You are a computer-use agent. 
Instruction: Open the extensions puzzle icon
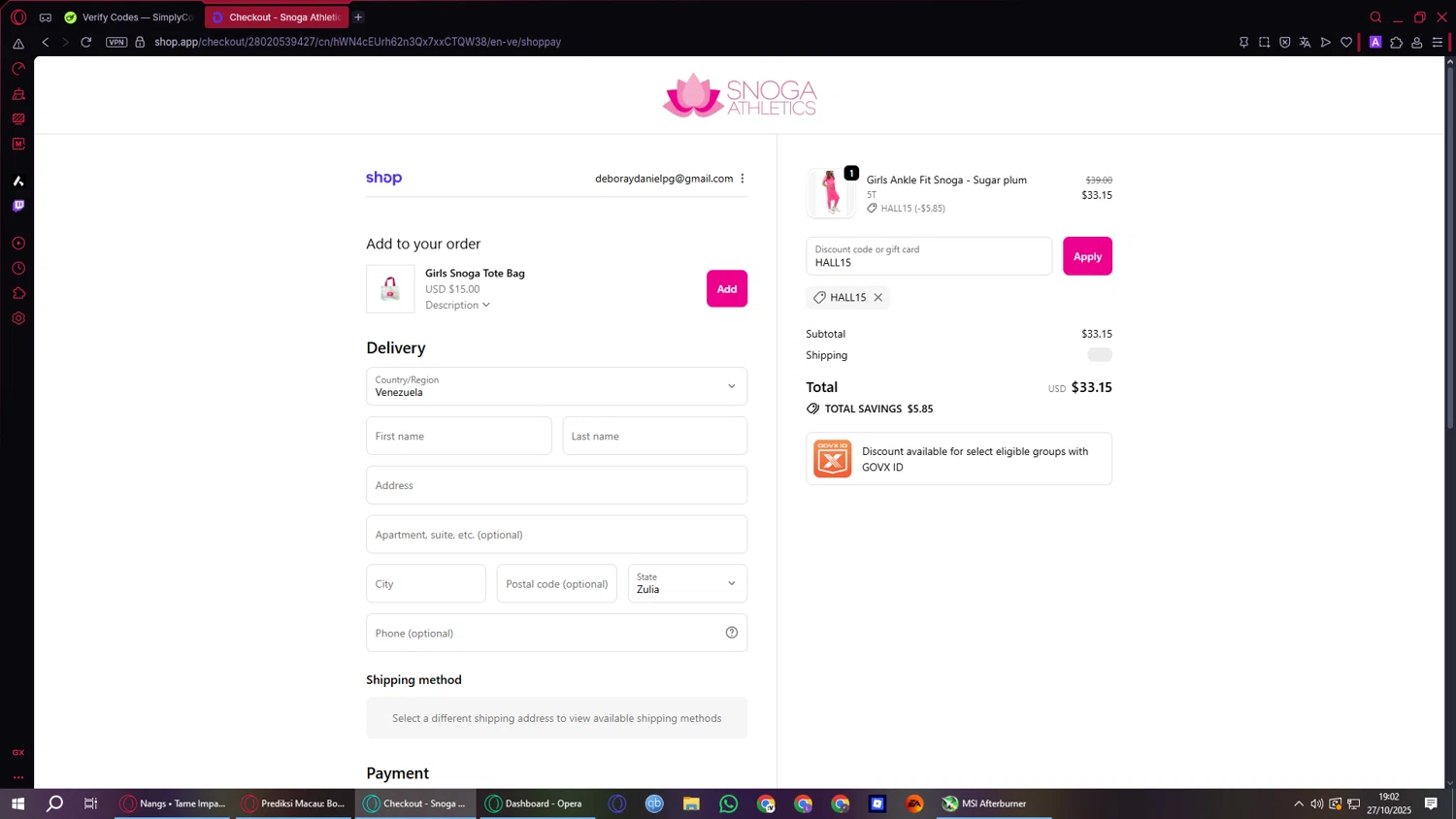1396,42
